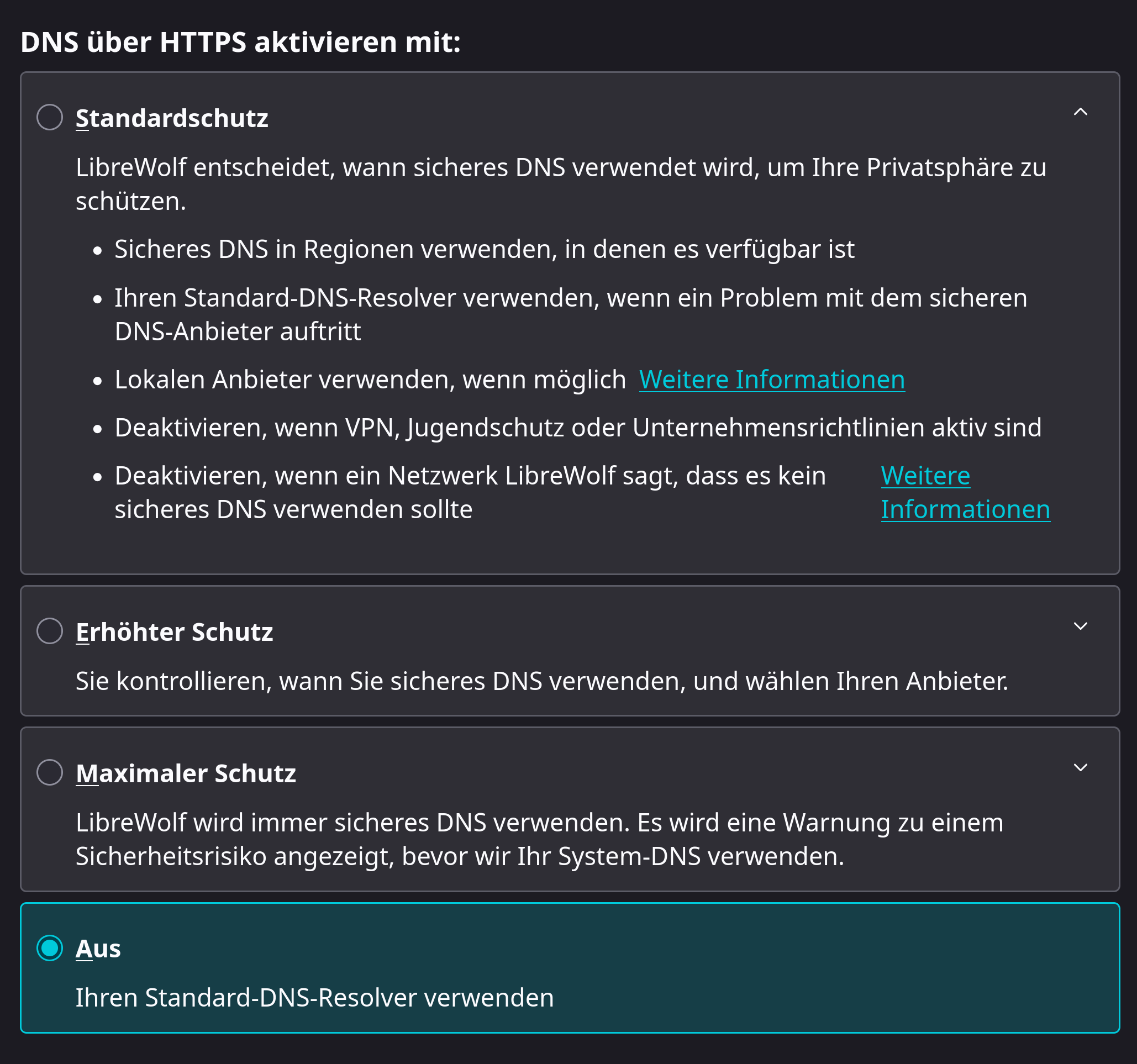Click the Ihren Standard-DNS-Resolver verwenden description under Aus

pyautogui.click(x=314, y=998)
